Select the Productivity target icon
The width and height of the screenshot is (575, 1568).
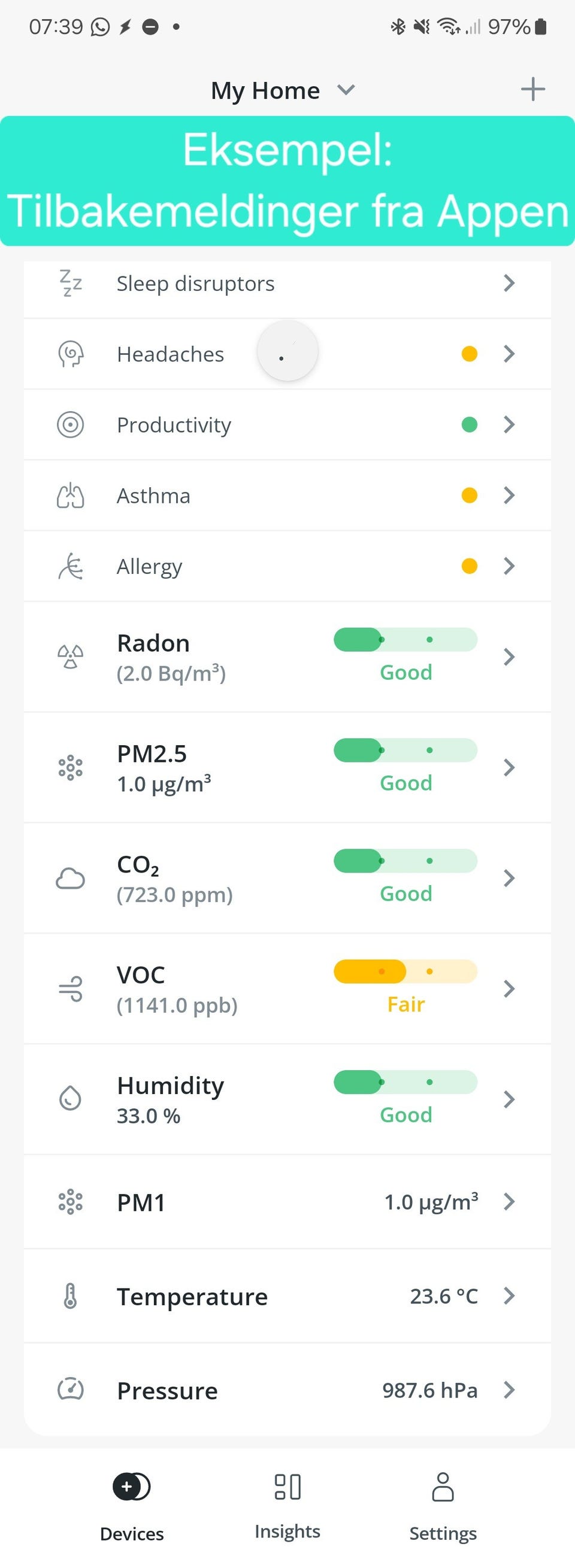[x=71, y=425]
